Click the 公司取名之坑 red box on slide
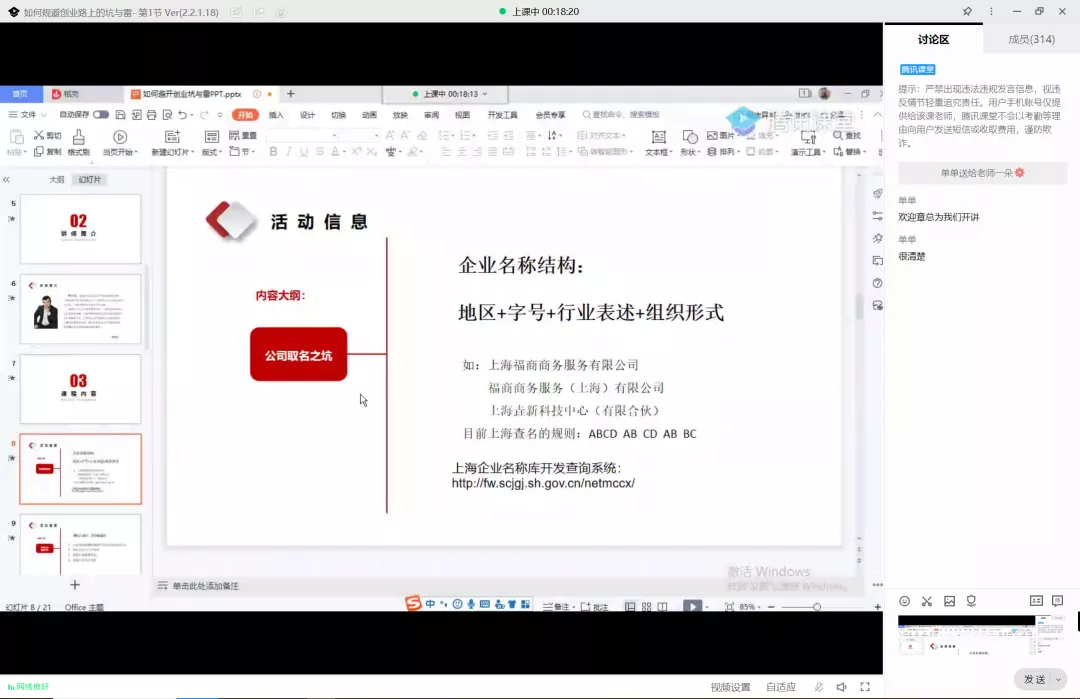 [298, 354]
